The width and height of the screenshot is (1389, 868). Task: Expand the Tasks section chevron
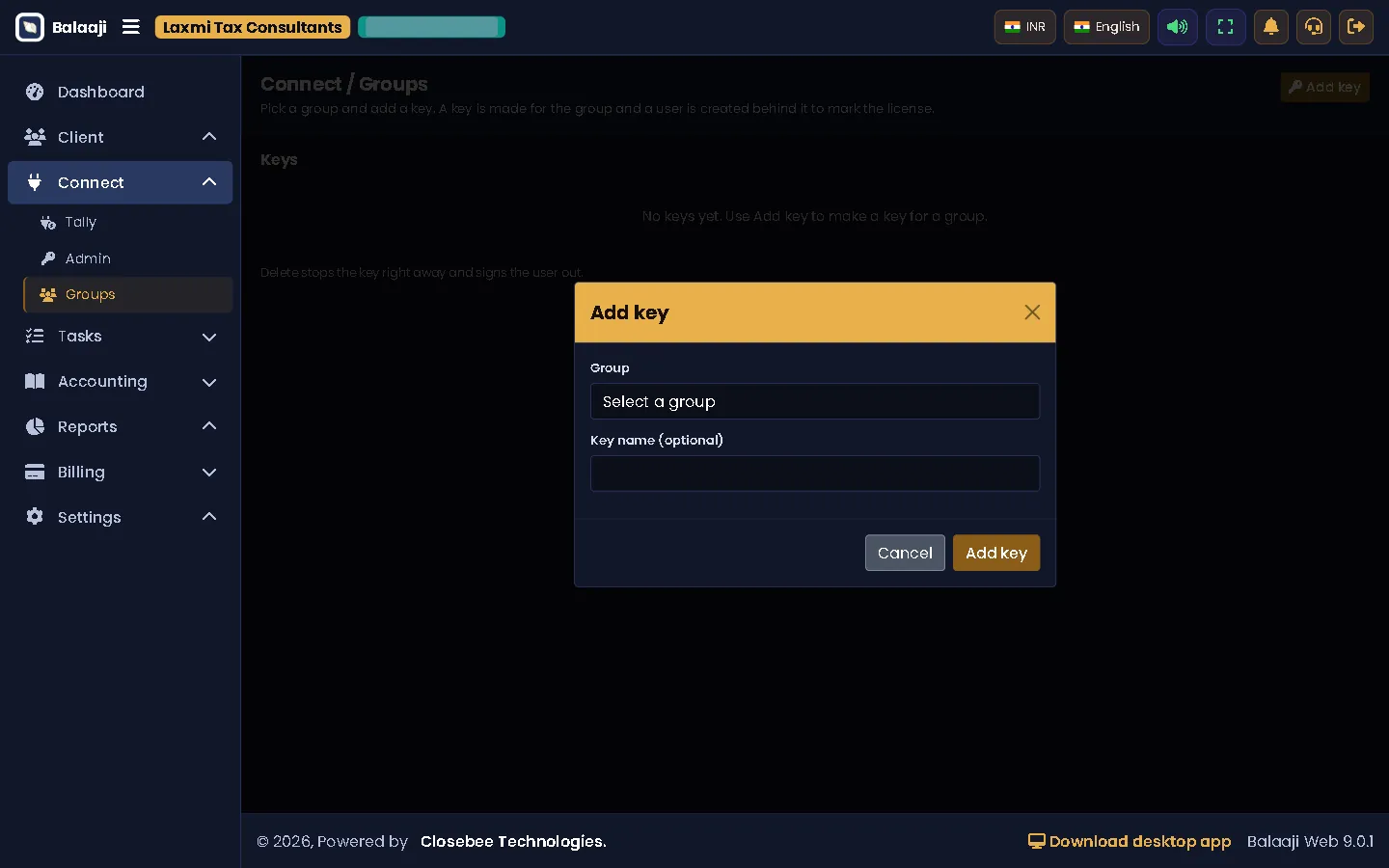point(209,337)
